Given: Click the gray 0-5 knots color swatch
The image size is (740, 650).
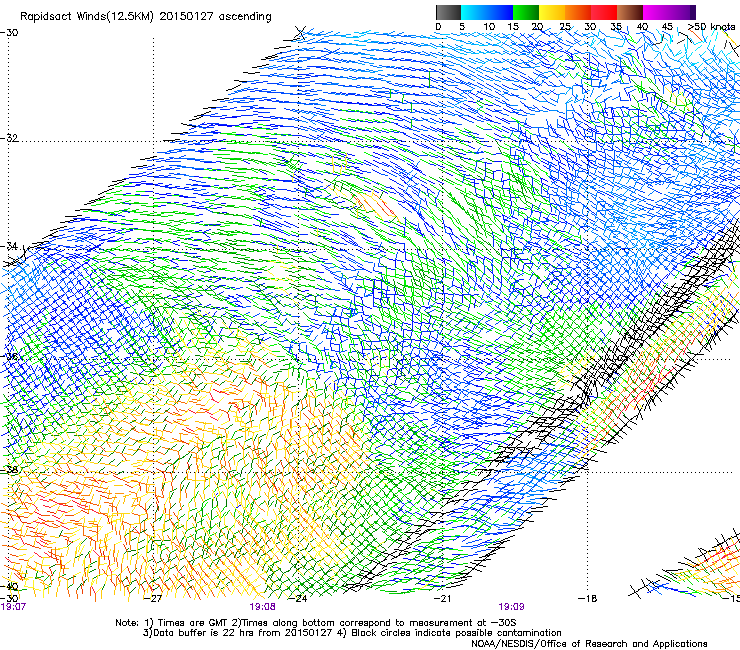Looking at the screenshot, I should (448, 13).
